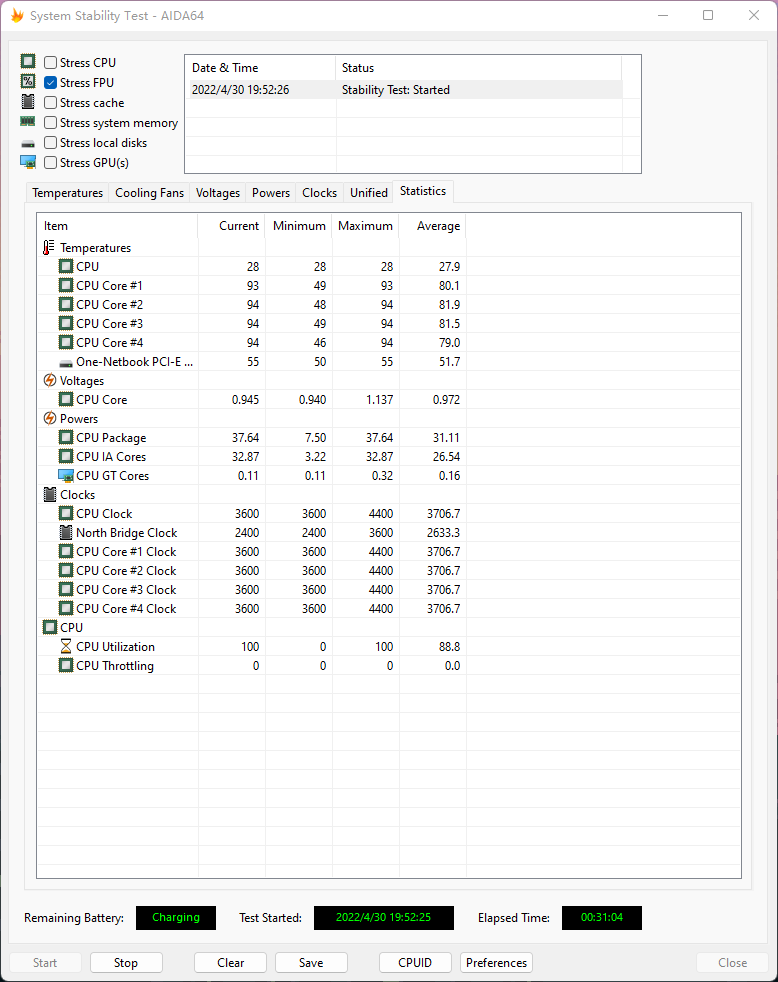
Task: Click the Clear button
Action: coord(231,963)
